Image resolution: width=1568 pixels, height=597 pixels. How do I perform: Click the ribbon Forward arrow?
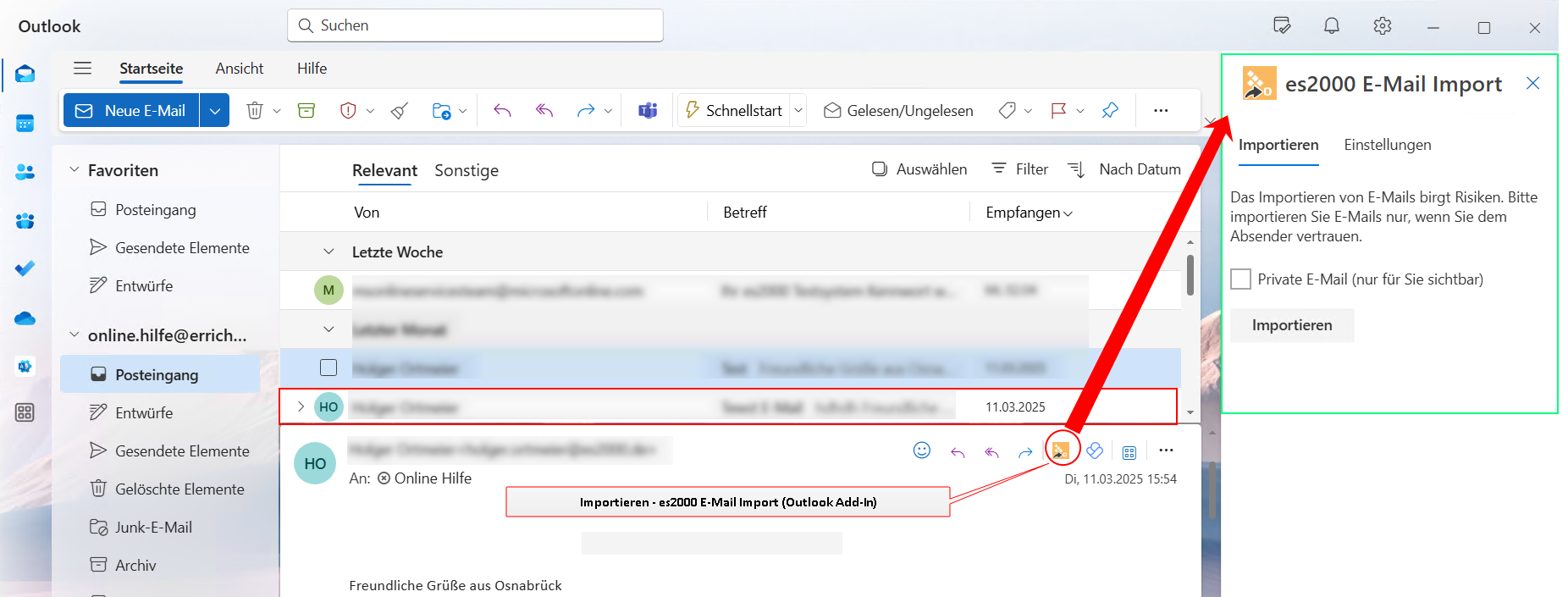tap(586, 111)
